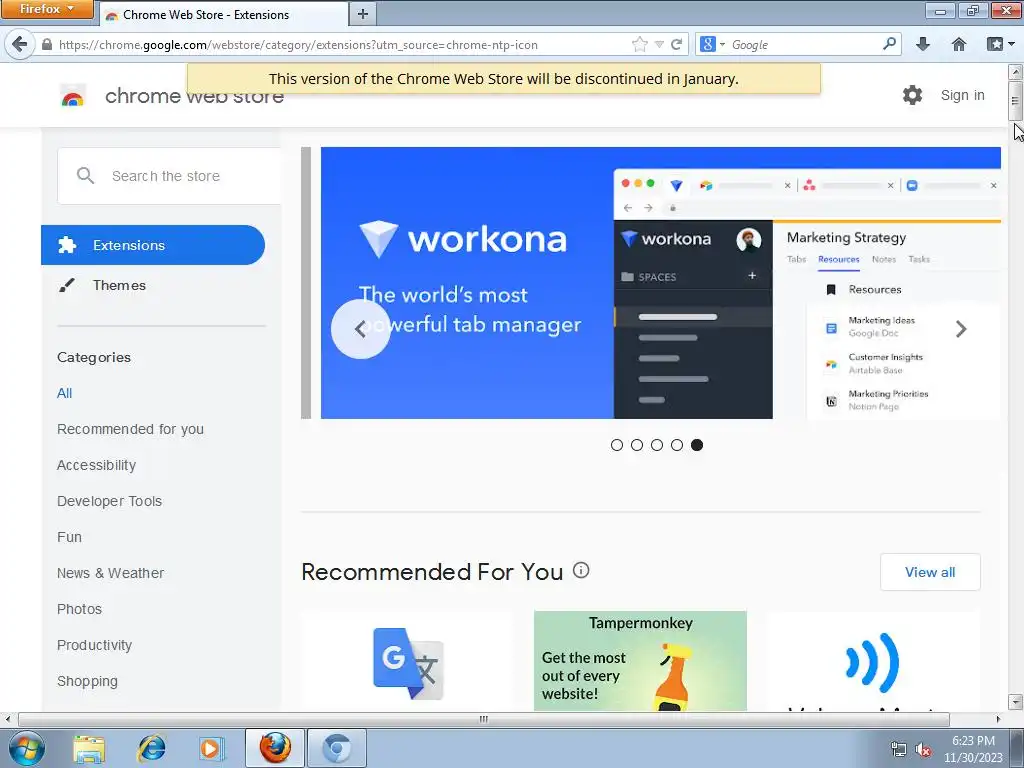This screenshot has width=1024, height=768.
Task: Click the Firefox URL address field
Action: click(340, 44)
